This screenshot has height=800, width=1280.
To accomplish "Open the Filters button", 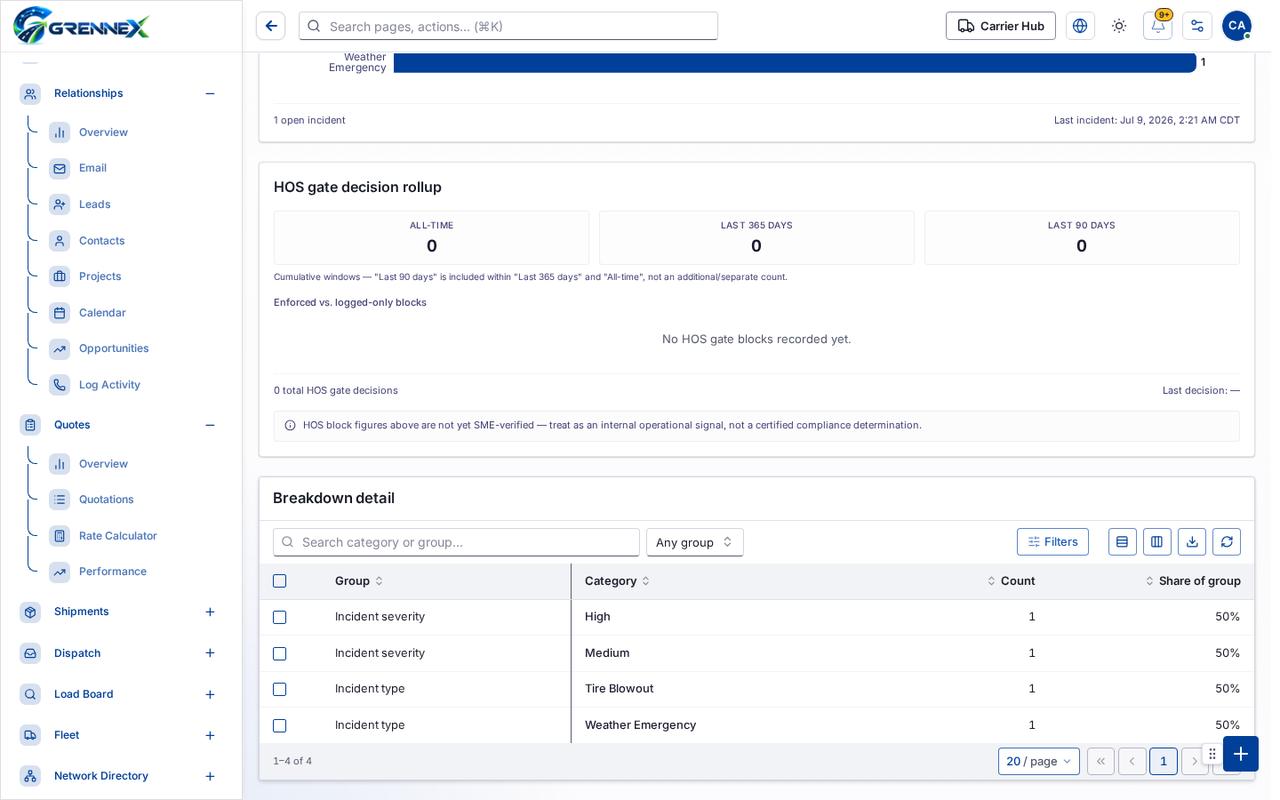I will click(x=1053, y=542).
